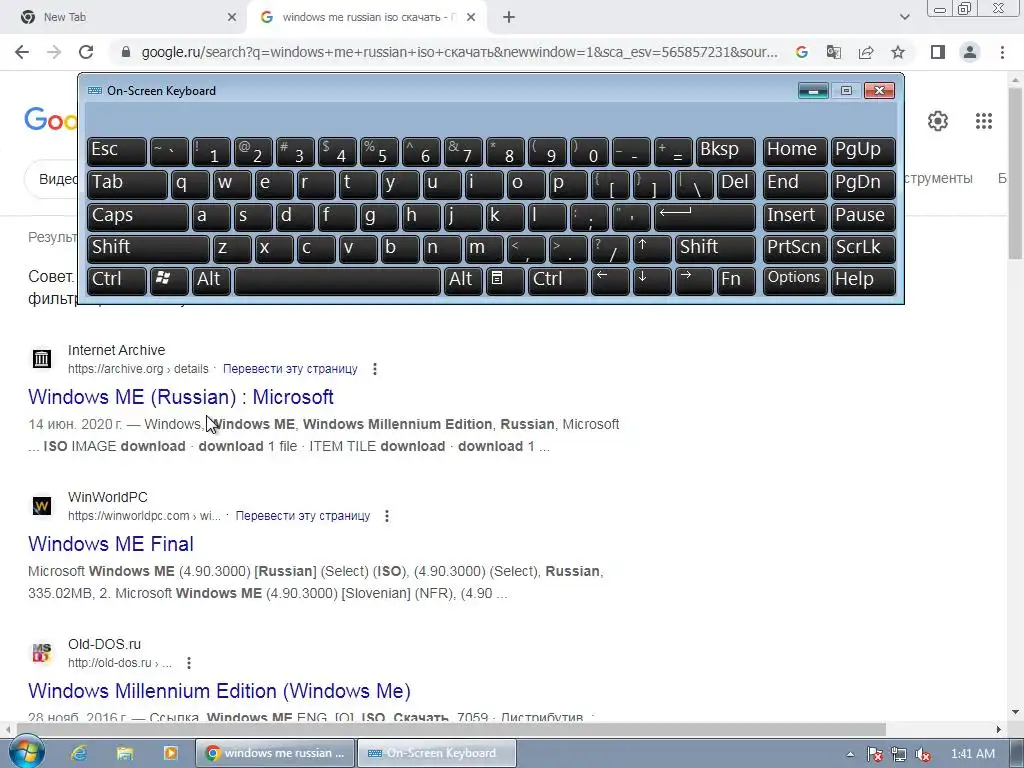The height and width of the screenshot is (768, 1024).
Task: Close the New Tab tab
Action: tap(232, 17)
